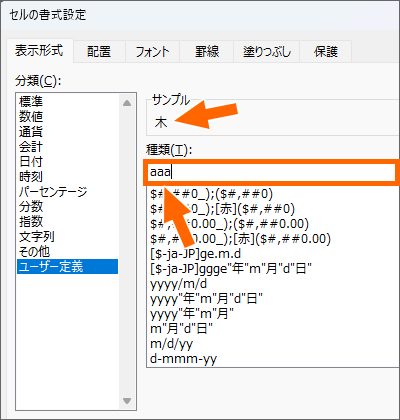Select the 会計 category
This screenshot has height=420, width=400.
click(x=67, y=146)
